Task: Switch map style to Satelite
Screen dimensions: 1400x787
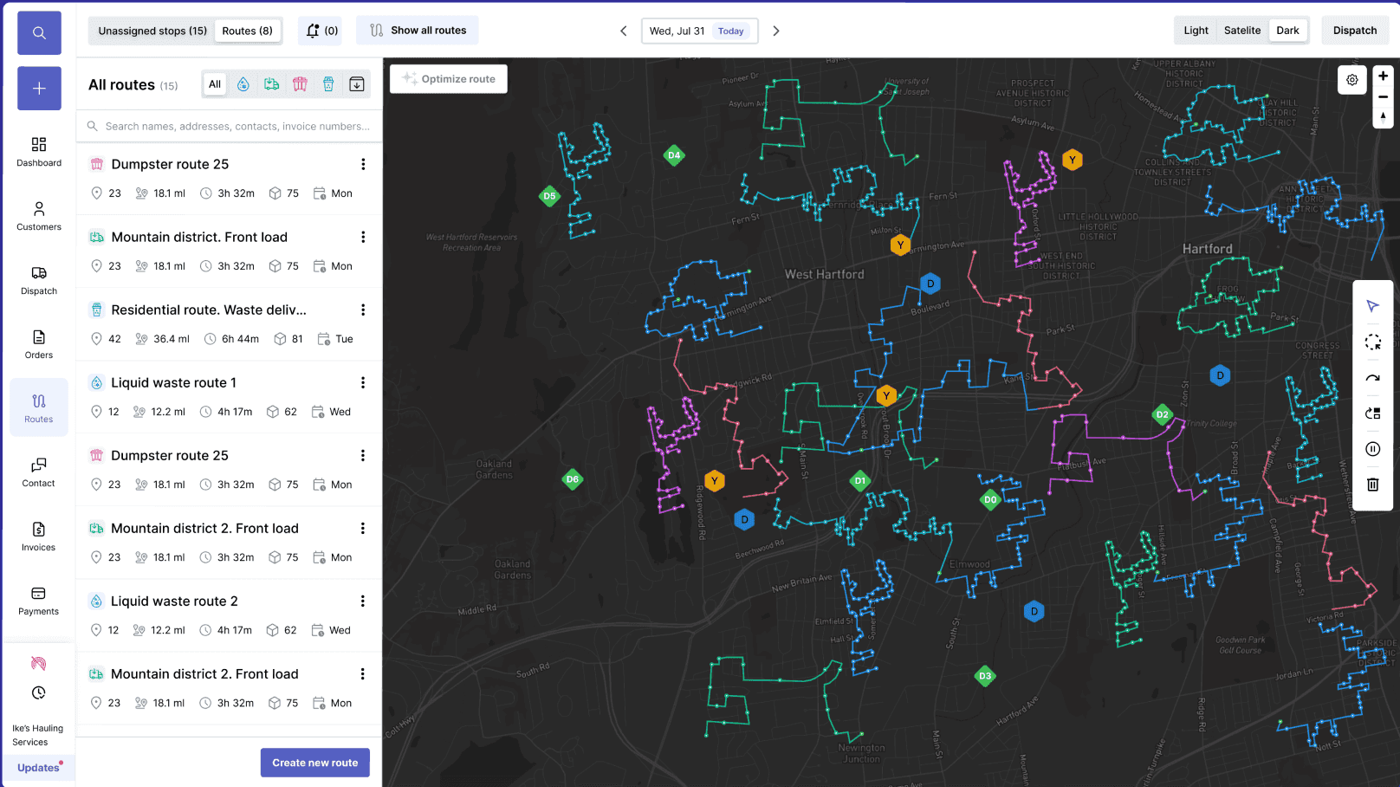Action: [1242, 31]
